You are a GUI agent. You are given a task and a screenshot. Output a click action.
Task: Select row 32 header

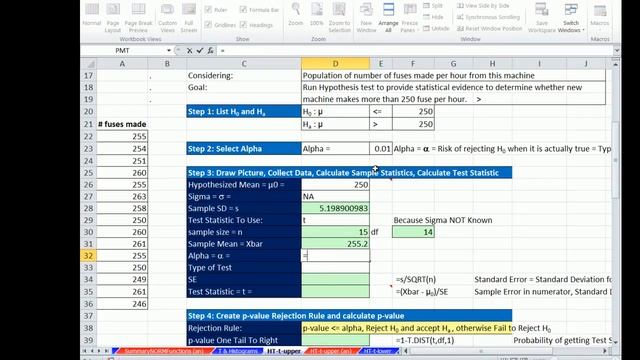[x=89, y=256]
